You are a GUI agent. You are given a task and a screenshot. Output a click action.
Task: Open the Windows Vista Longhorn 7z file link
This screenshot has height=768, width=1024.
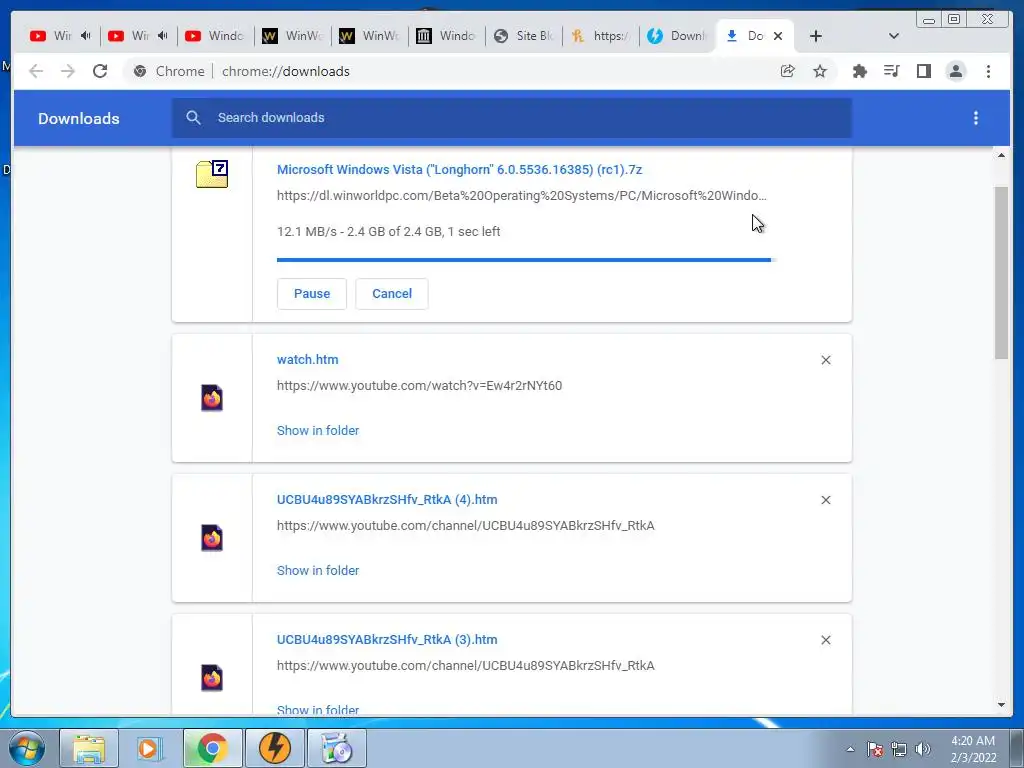coord(459,170)
